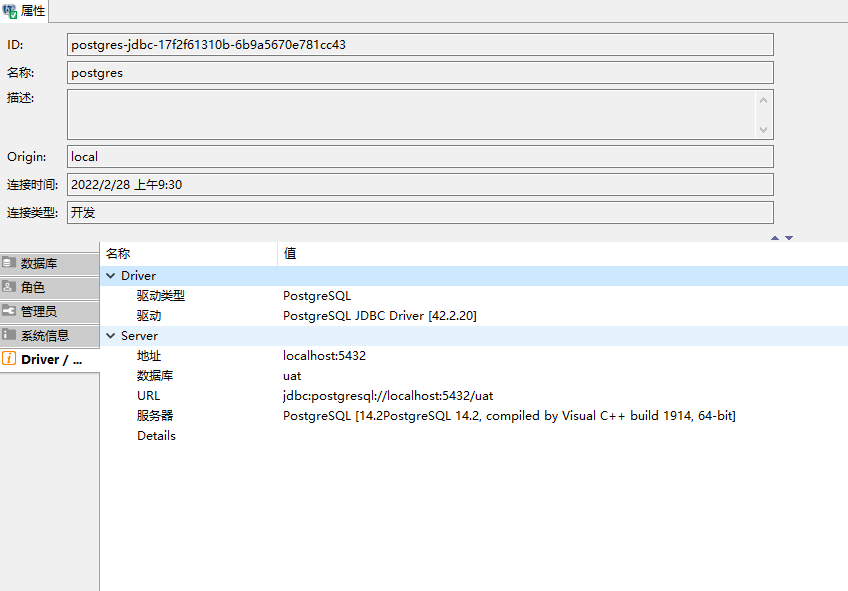Select the 地址 property row
The height and width of the screenshot is (591, 848).
(x=474, y=356)
